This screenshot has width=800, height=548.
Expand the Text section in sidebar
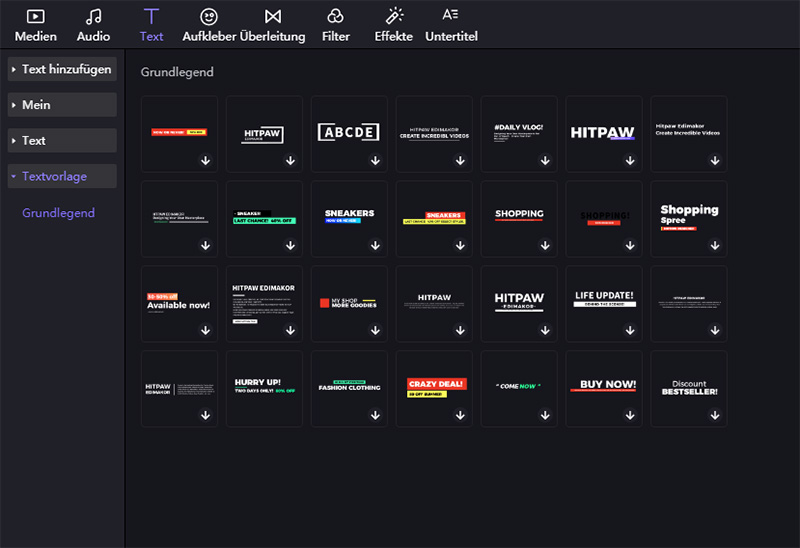[62, 141]
